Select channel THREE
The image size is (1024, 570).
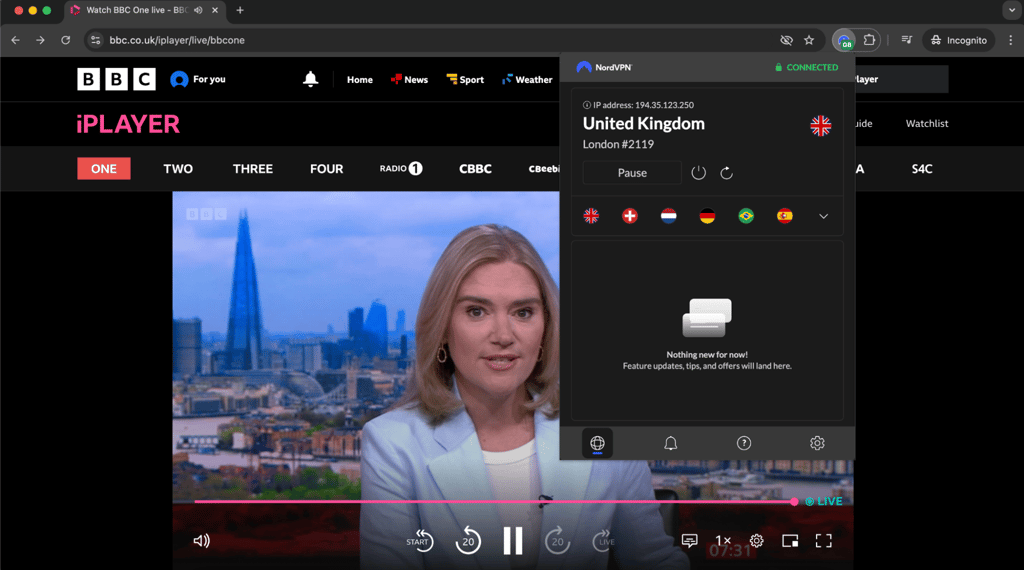[x=253, y=168]
